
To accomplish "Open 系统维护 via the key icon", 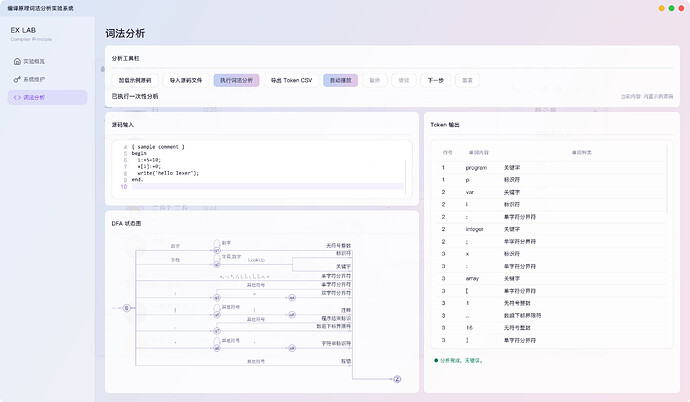I will point(17,79).
